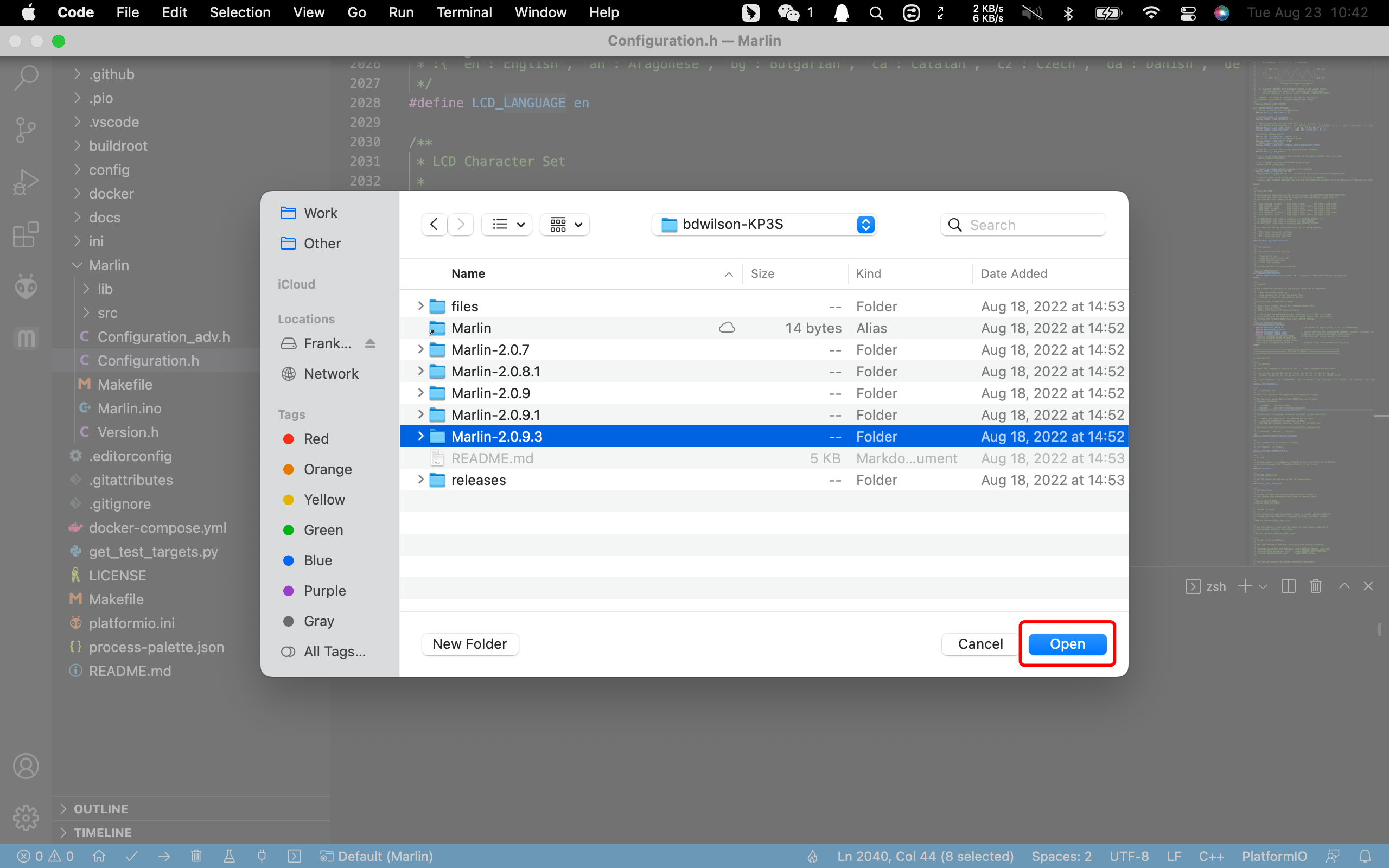
Task: Click PlatformIO Test flask icon in status bar
Action: (229, 856)
